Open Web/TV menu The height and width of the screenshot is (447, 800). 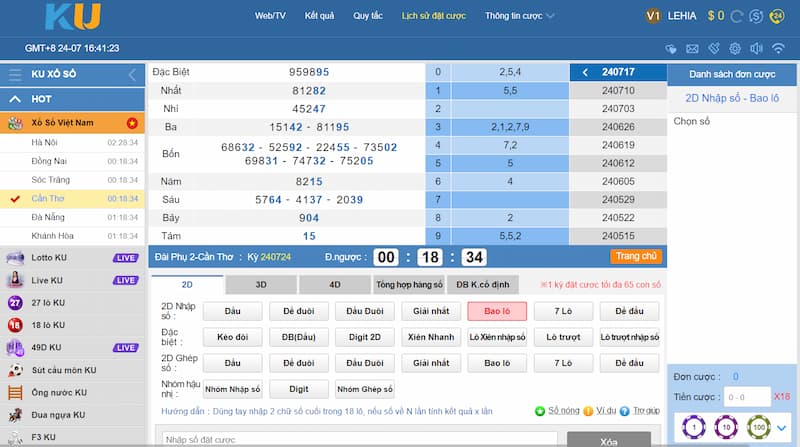pos(270,16)
